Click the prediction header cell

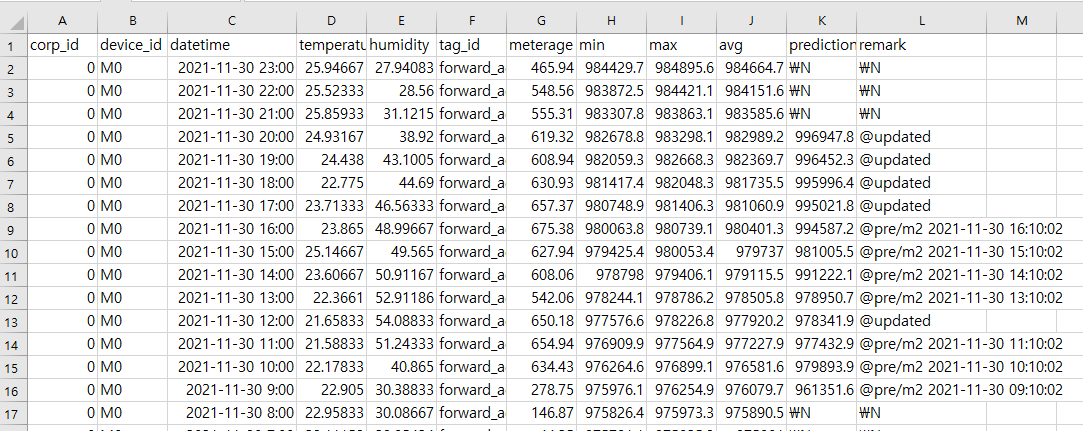click(822, 45)
